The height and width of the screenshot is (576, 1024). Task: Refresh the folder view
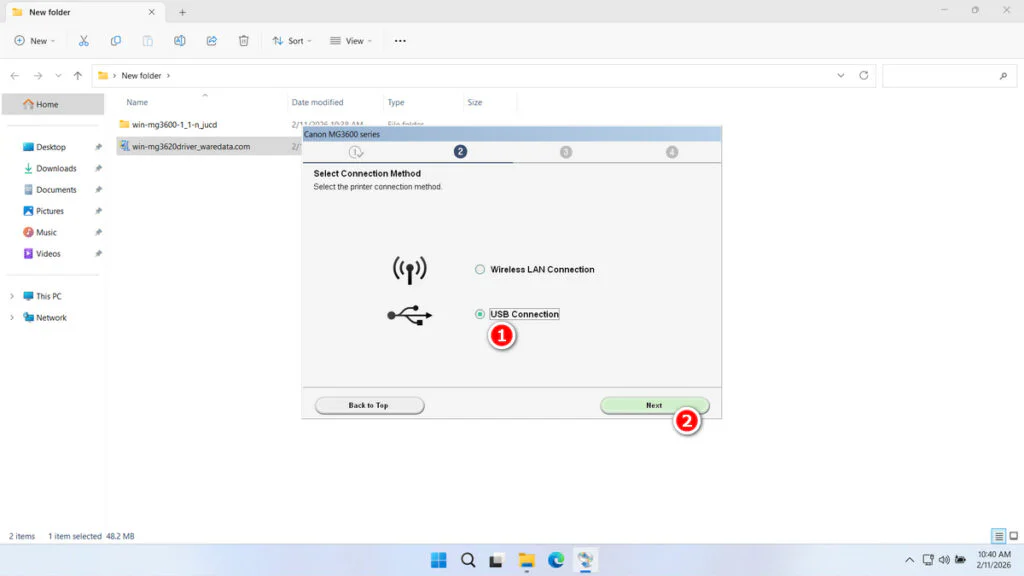click(862, 75)
